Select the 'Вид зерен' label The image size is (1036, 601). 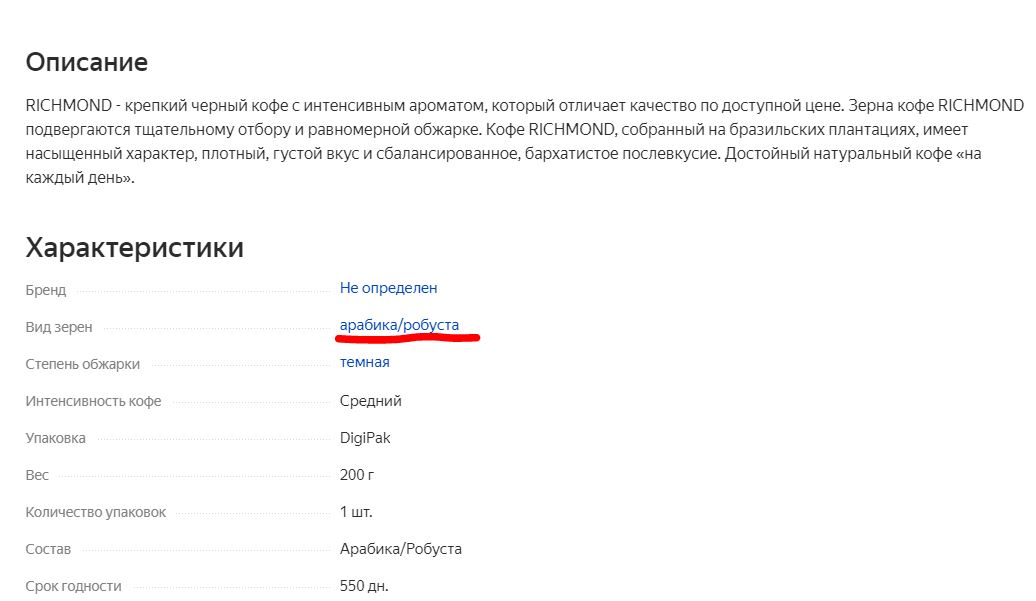(59, 328)
